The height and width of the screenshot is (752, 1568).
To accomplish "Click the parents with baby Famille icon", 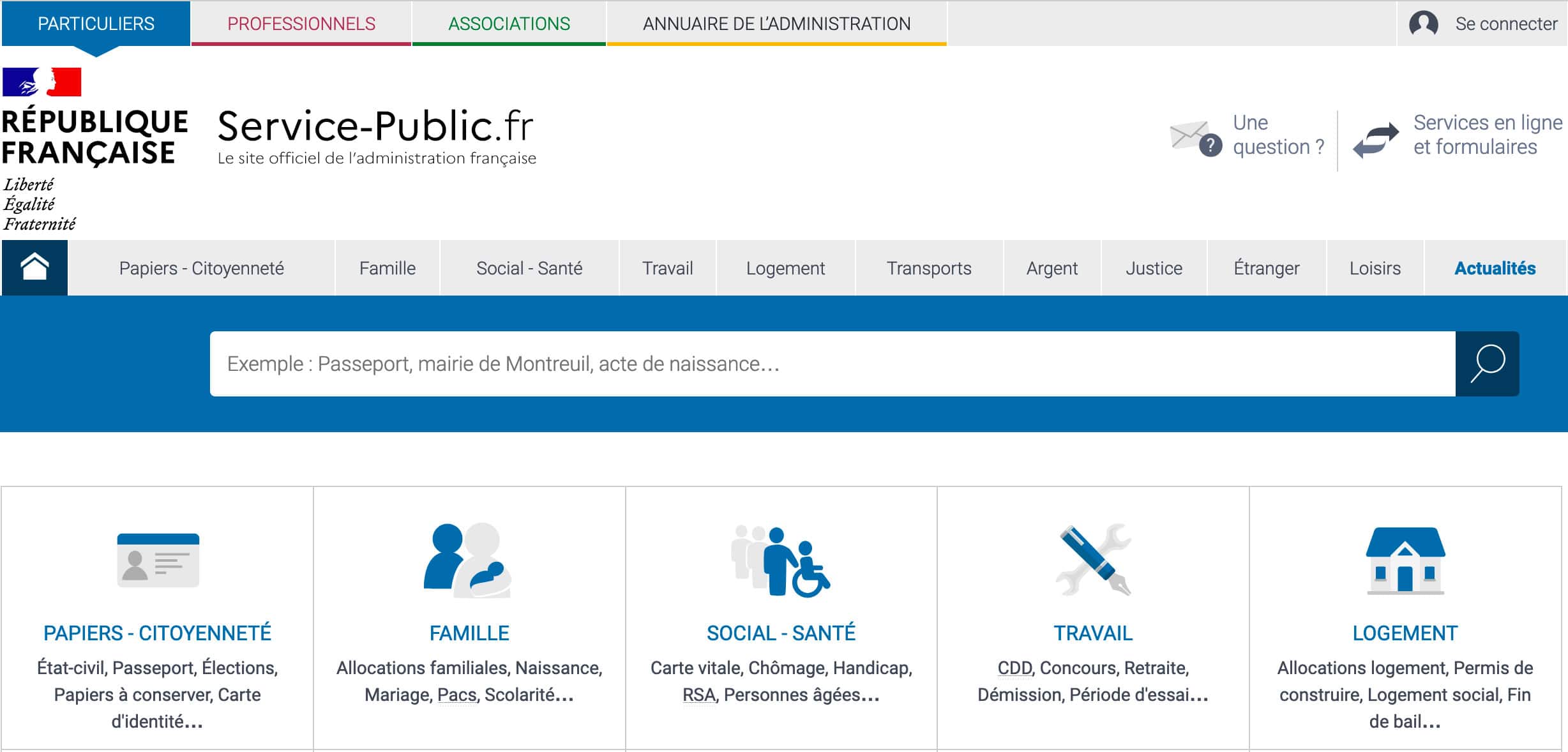I will tap(469, 560).
